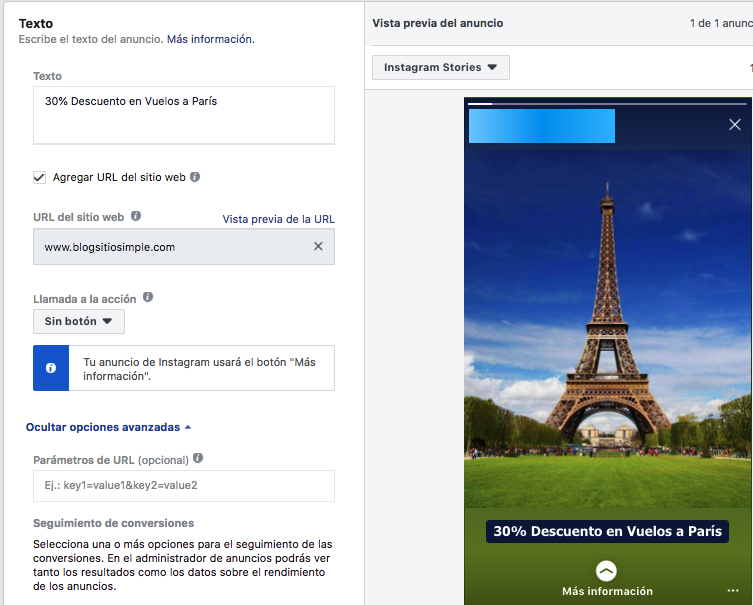Click the Vista previa del anuncio heading
This screenshot has width=753, height=605.
click(x=438, y=23)
